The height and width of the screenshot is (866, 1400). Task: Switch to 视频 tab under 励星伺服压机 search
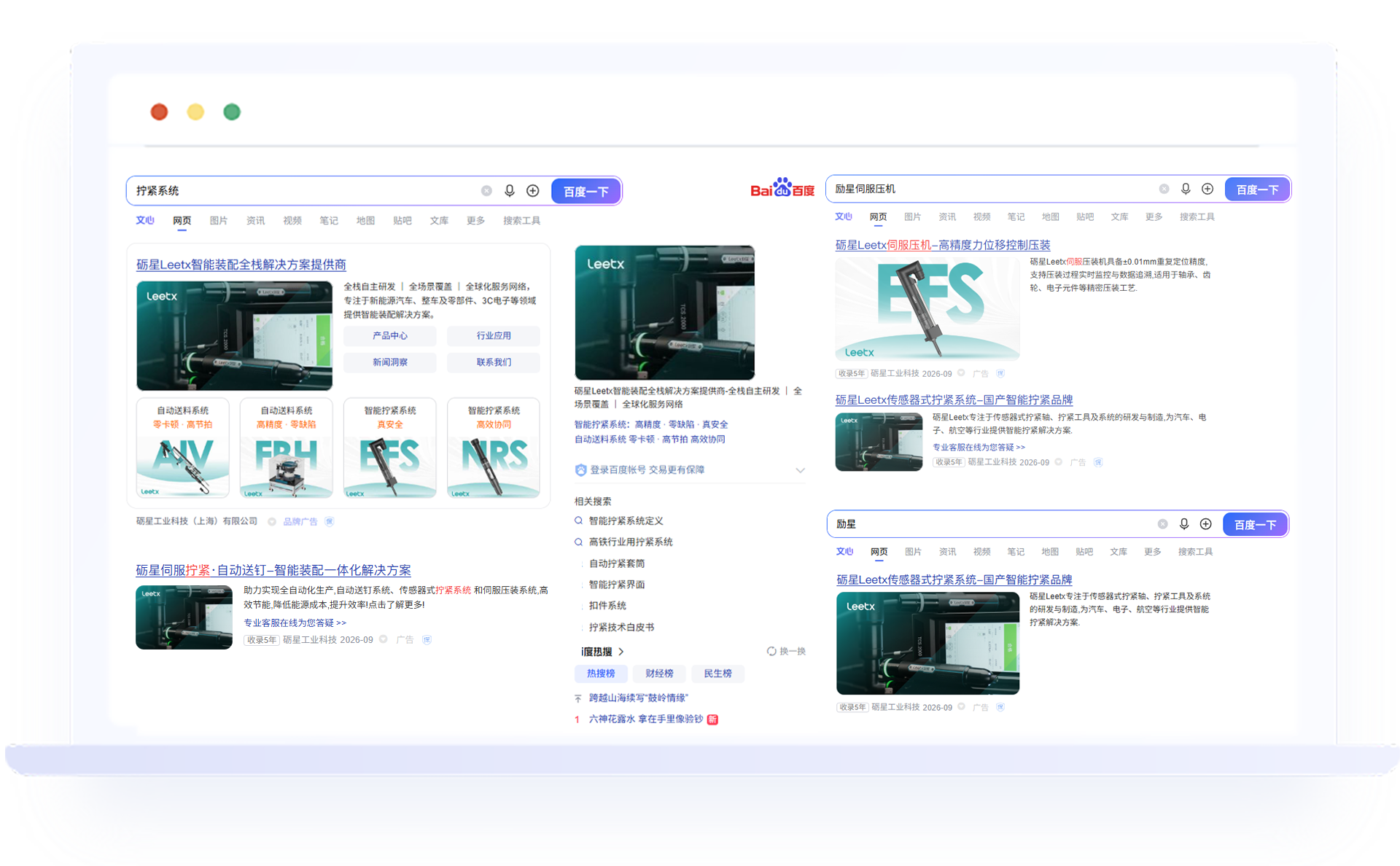(982, 217)
